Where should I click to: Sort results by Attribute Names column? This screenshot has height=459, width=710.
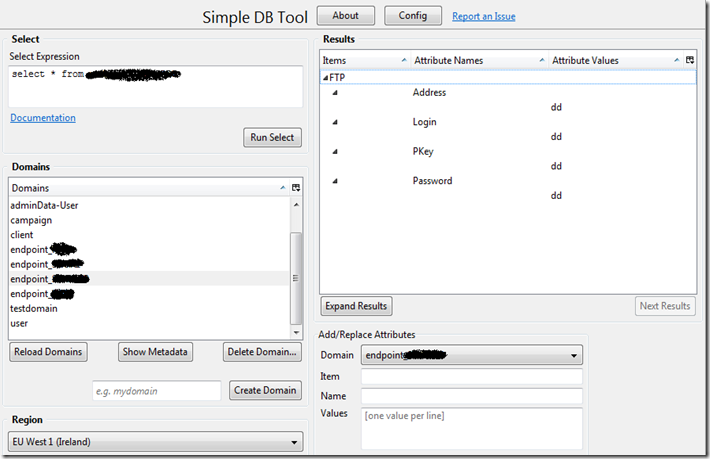pos(479,61)
